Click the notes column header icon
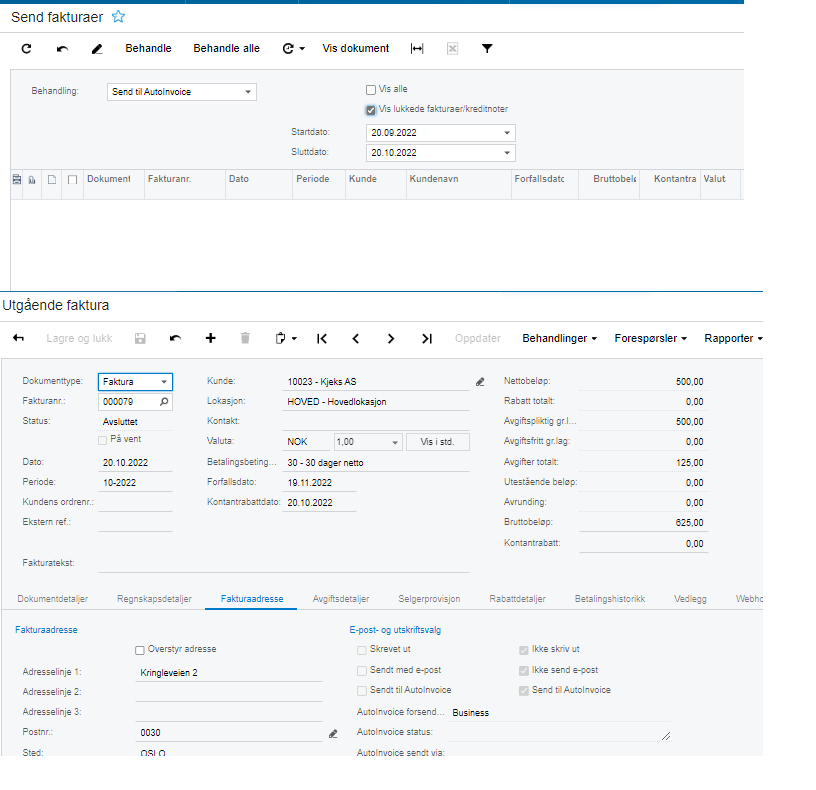Viewport: 816px width, 790px height. pos(17,180)
